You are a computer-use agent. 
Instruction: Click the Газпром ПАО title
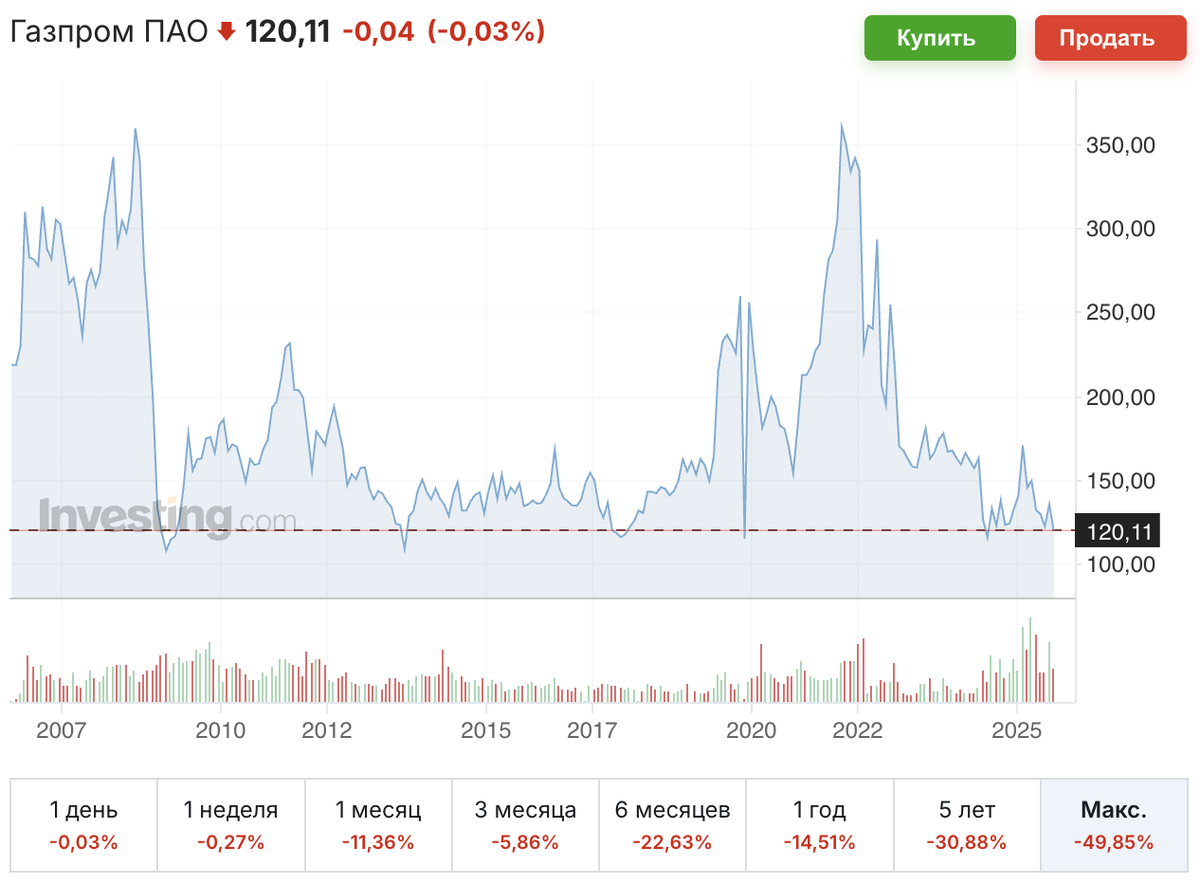click(x=109, y=33)
